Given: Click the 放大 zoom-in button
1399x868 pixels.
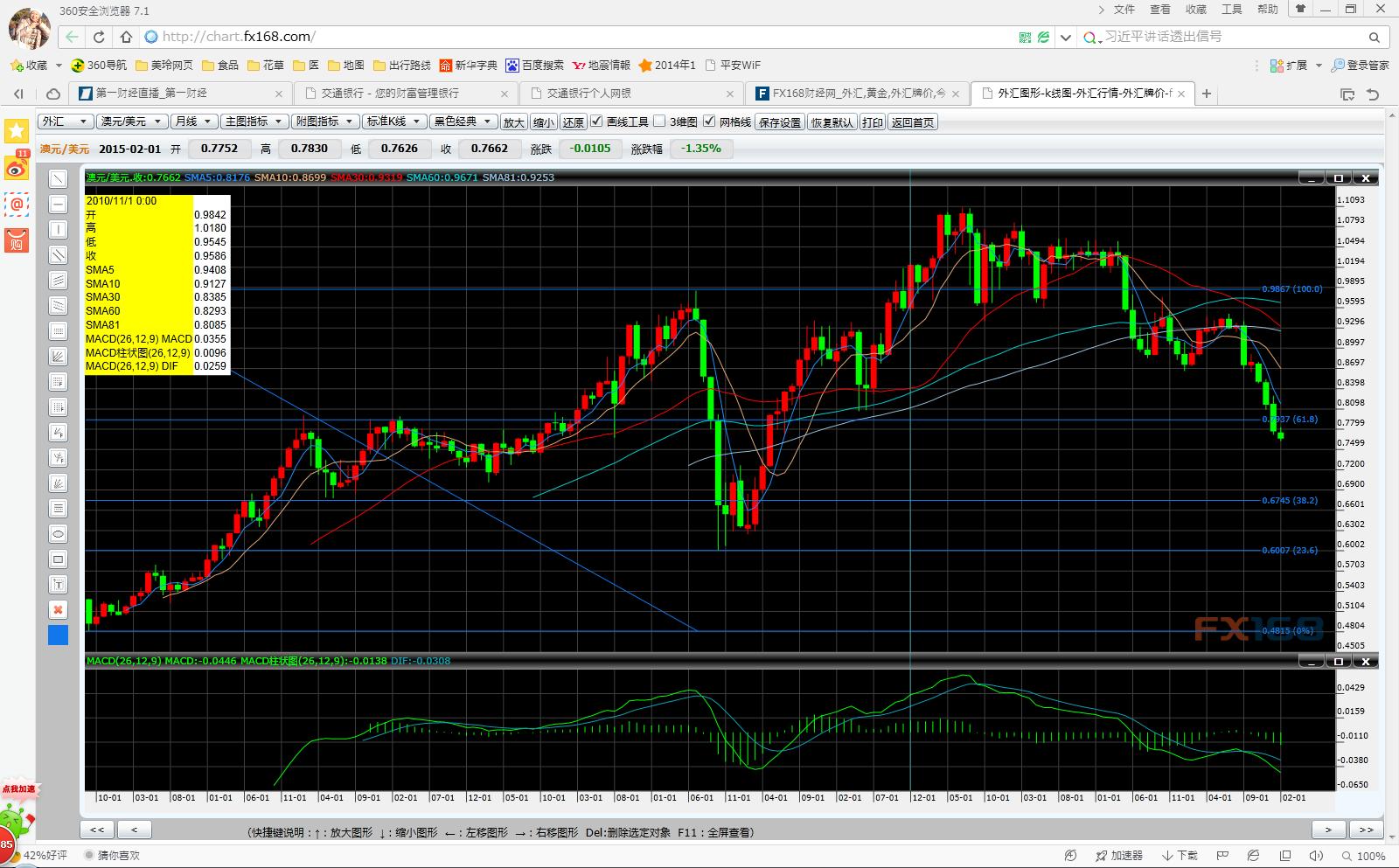Looking at the screenshot, I should click(x=513, y=122).
